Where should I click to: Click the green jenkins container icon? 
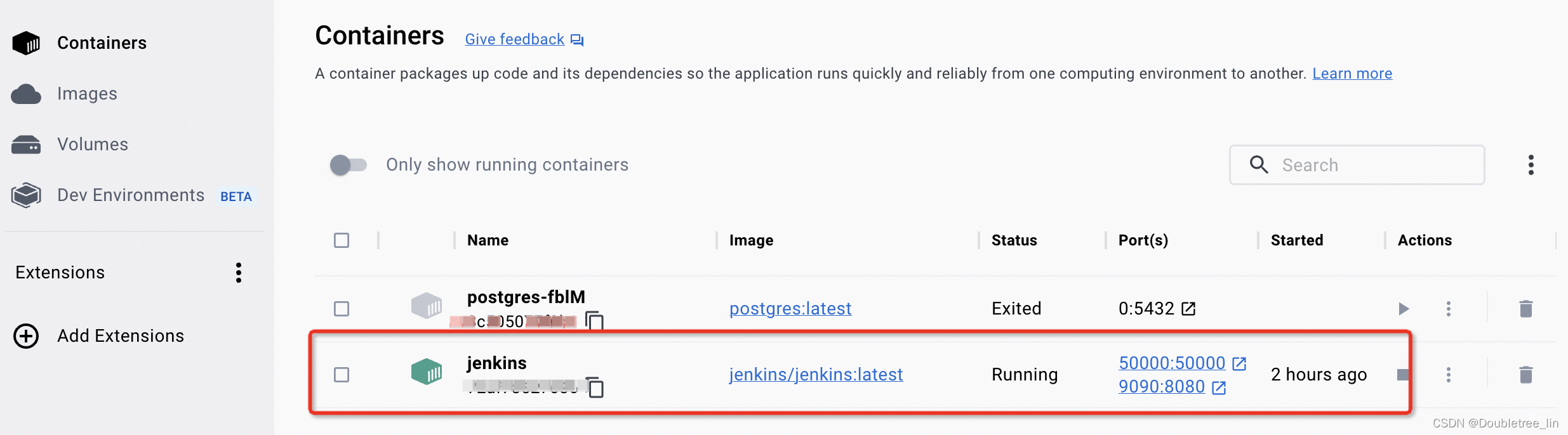click(427, 372)
